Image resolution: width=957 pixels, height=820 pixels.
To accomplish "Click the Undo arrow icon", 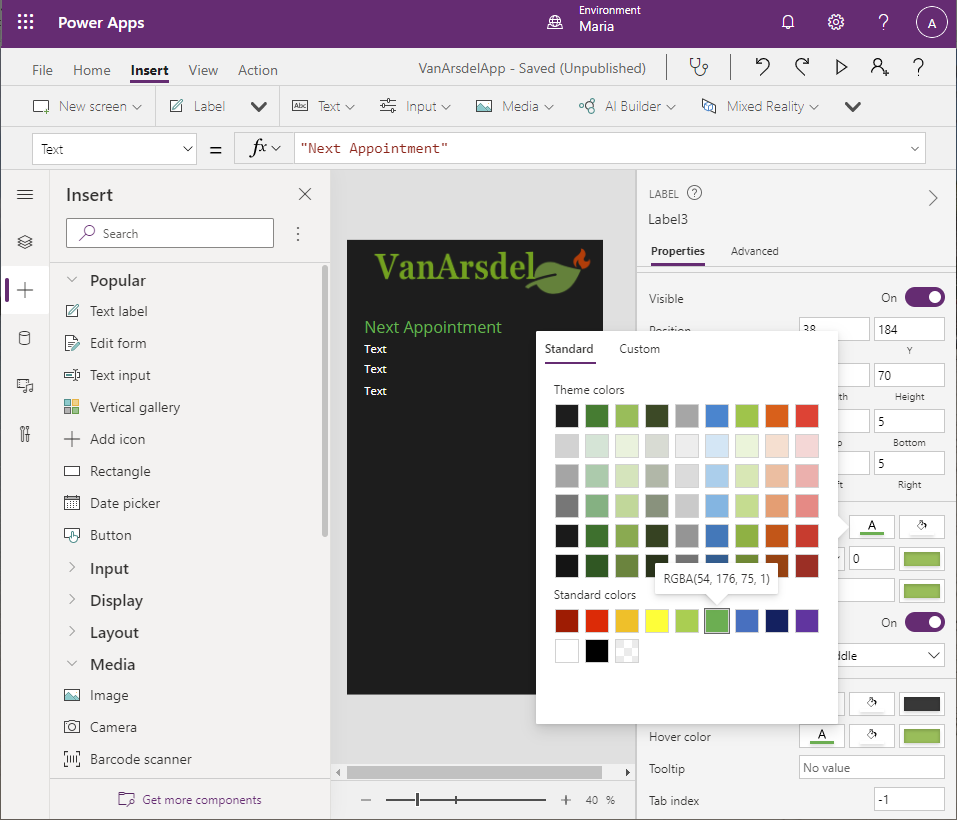I will [x=762, y=67].
